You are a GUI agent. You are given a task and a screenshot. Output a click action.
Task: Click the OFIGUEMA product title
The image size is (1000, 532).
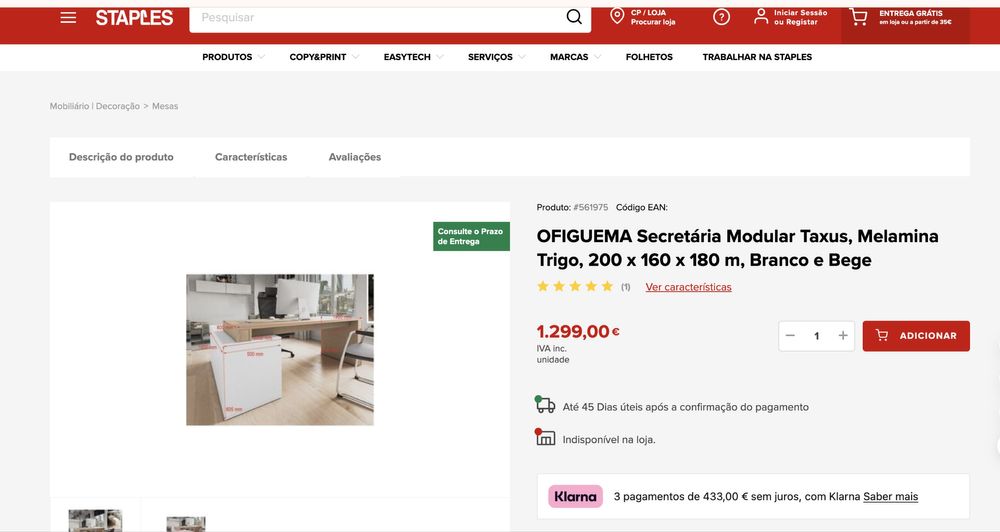tap(737, 248)
